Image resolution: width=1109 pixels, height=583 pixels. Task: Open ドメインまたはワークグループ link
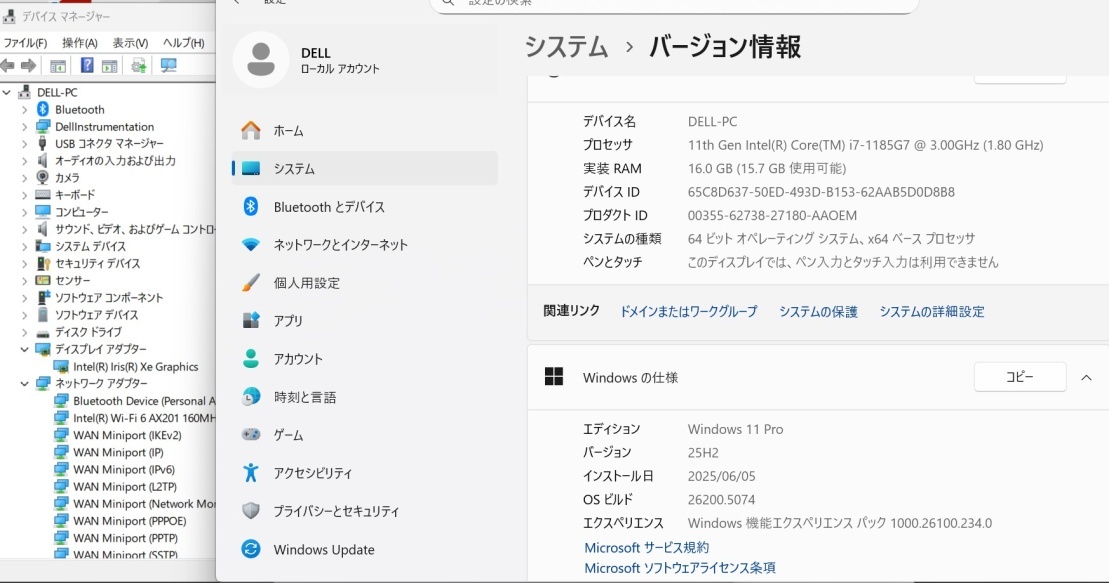click(688, 311)
